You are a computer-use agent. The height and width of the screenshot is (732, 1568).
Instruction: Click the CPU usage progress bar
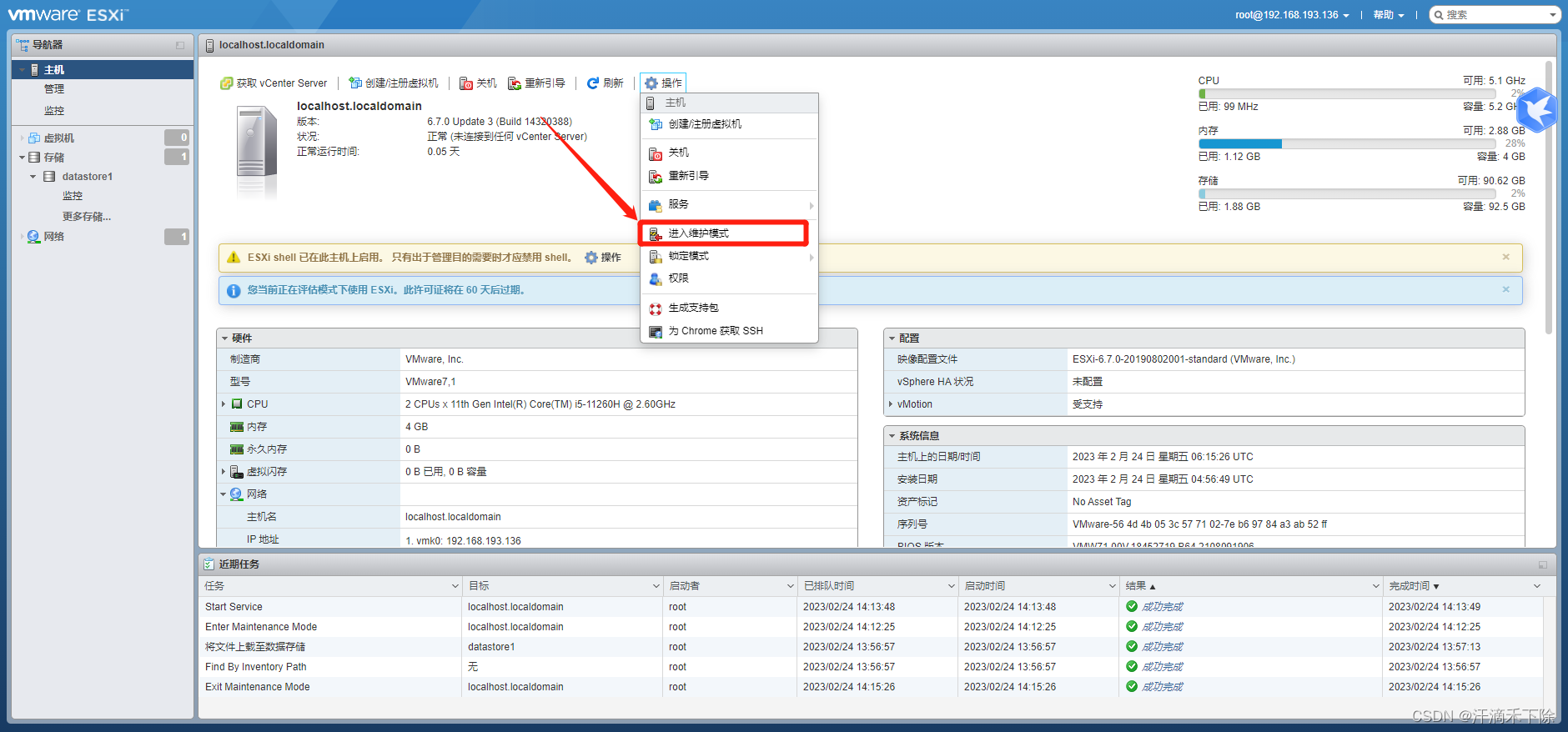(x=1347, y=93)
